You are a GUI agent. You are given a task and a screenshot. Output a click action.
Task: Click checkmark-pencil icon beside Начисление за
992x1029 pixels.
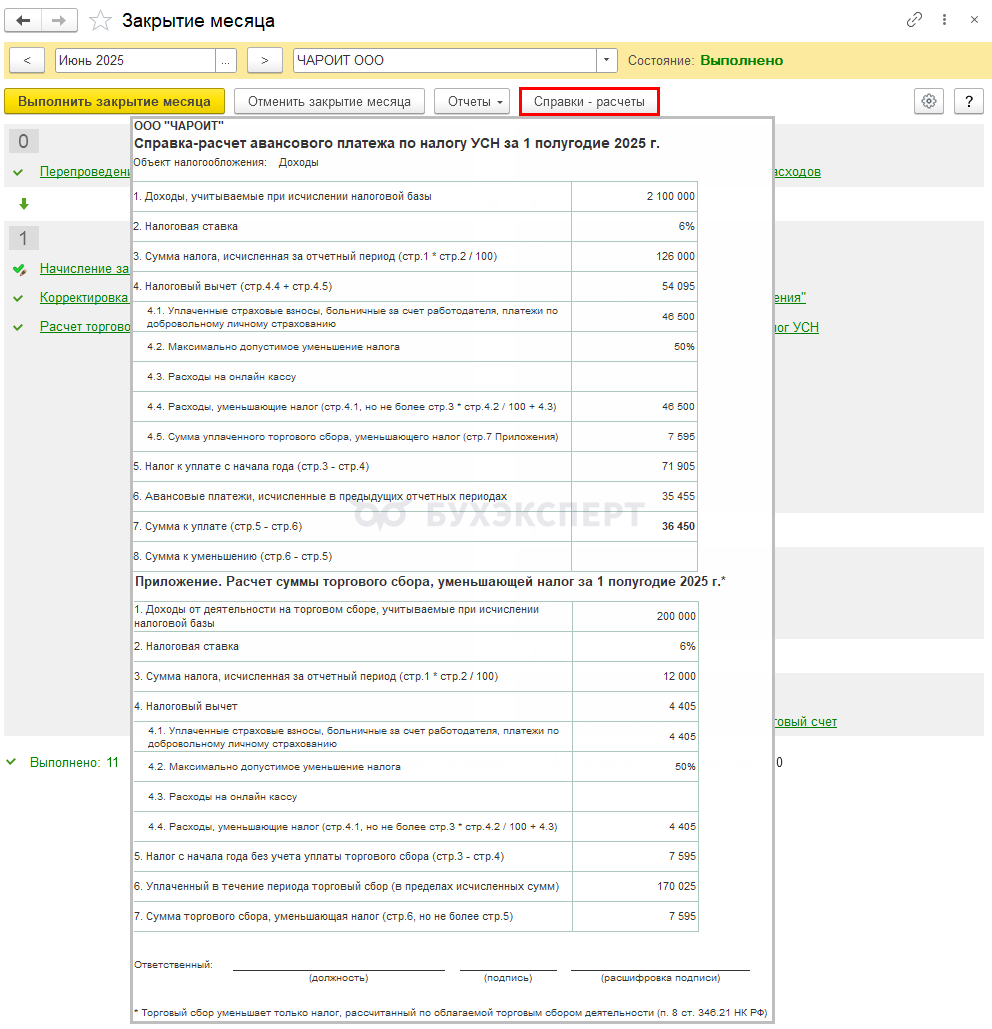click(x=20, y=269)
